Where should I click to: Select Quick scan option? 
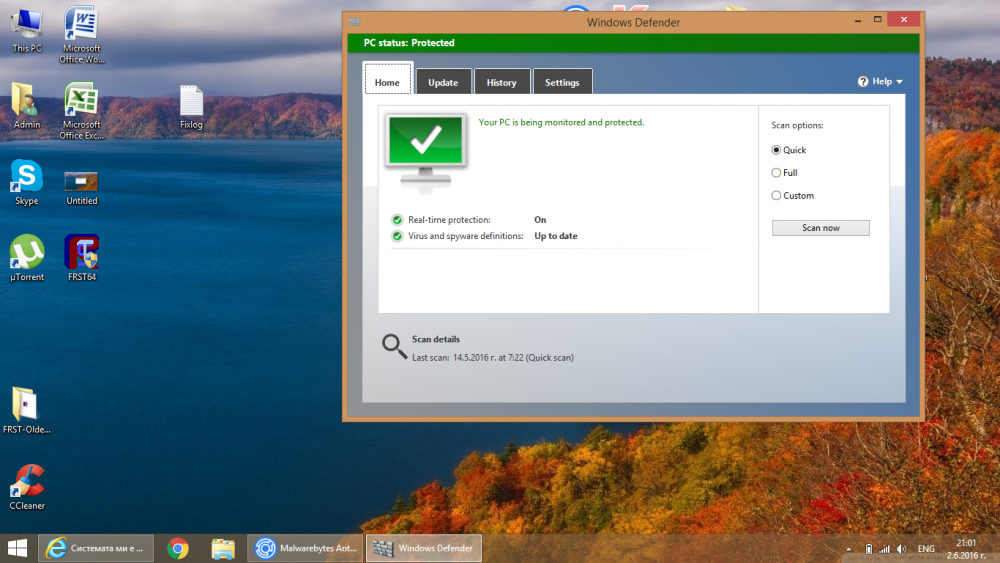(789, 150)
